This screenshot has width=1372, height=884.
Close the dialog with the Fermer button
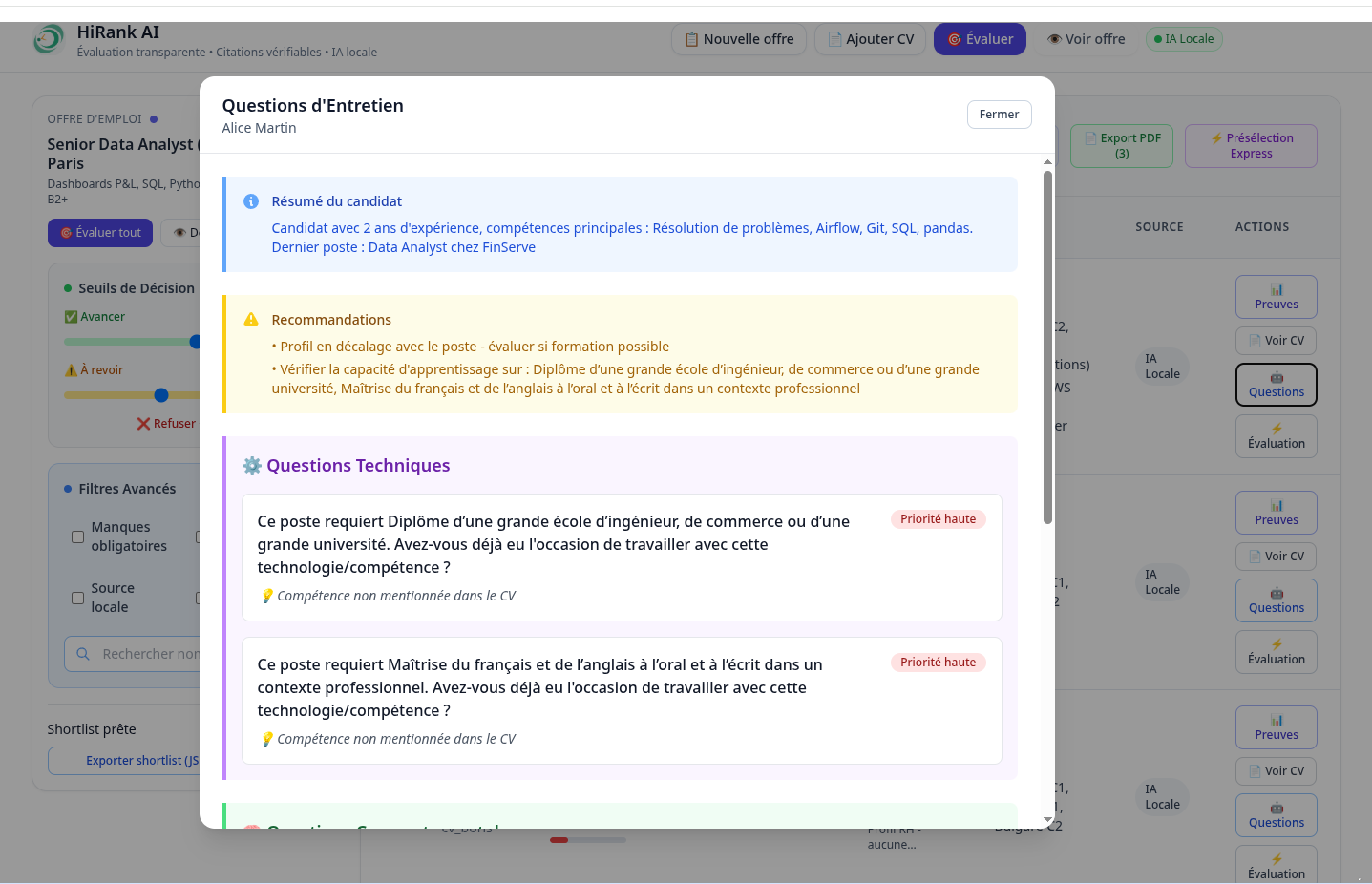[999, 115]
